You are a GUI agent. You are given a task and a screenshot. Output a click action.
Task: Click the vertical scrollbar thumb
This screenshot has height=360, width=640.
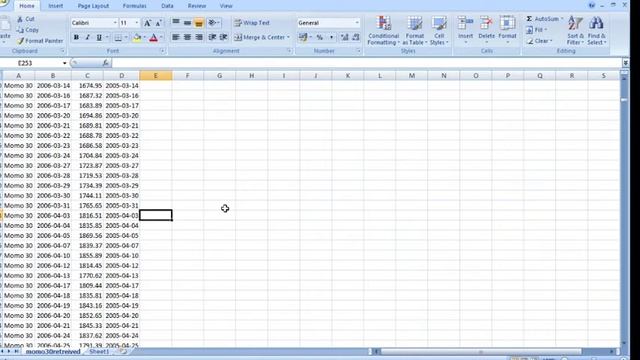click(x=624, y=100)
